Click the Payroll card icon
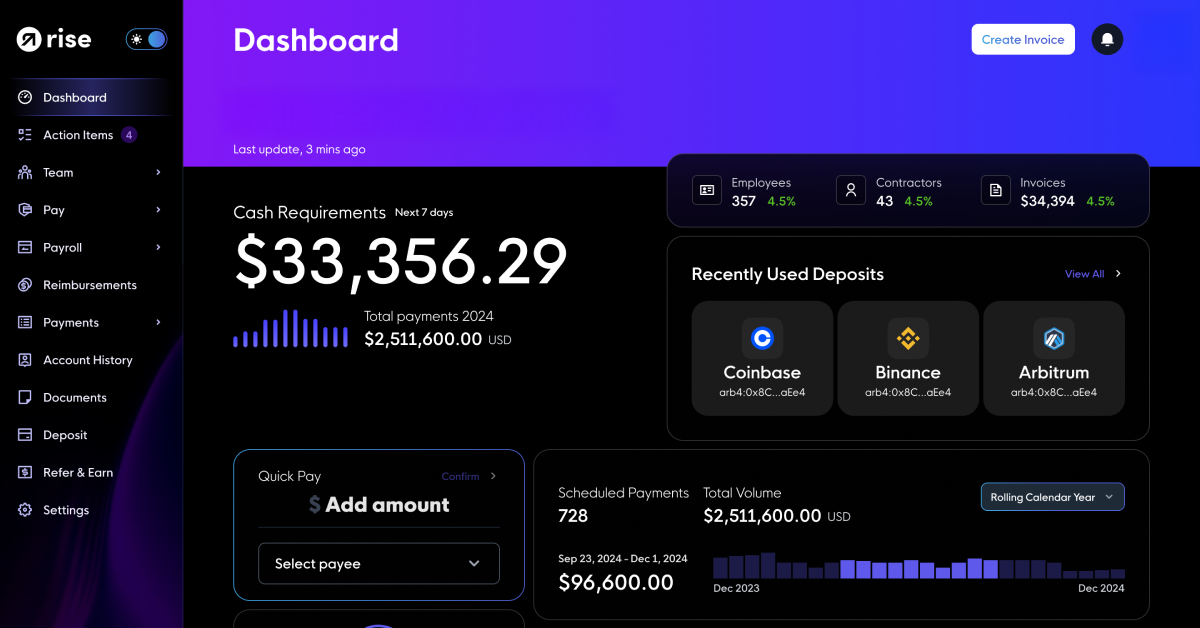This screenshot has width=1200, height=628. (25, 247)
